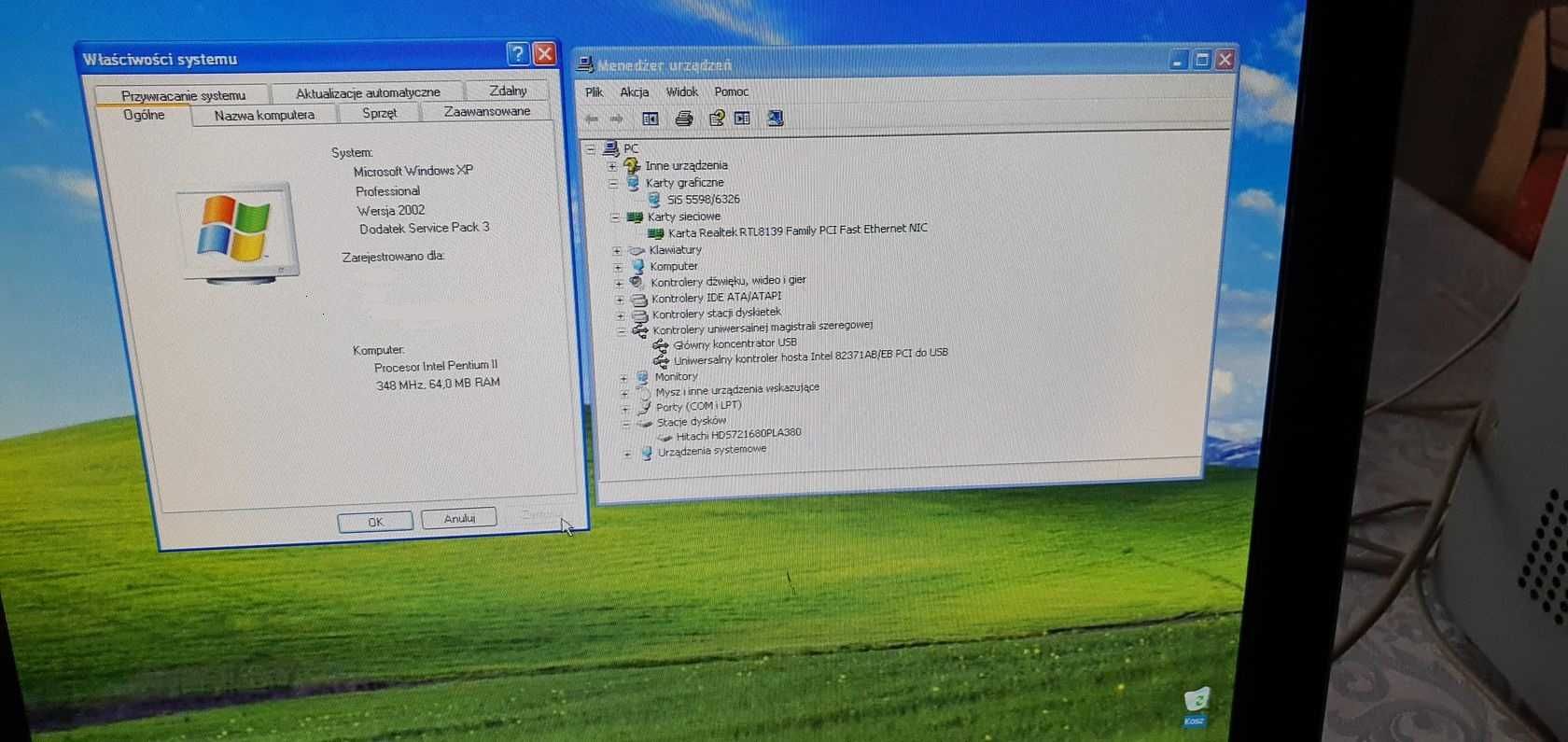This screenshot has height=742, width=1568.
Task: Collapse the PC root node
Action: pyautogui.click(x=590, y=149)
